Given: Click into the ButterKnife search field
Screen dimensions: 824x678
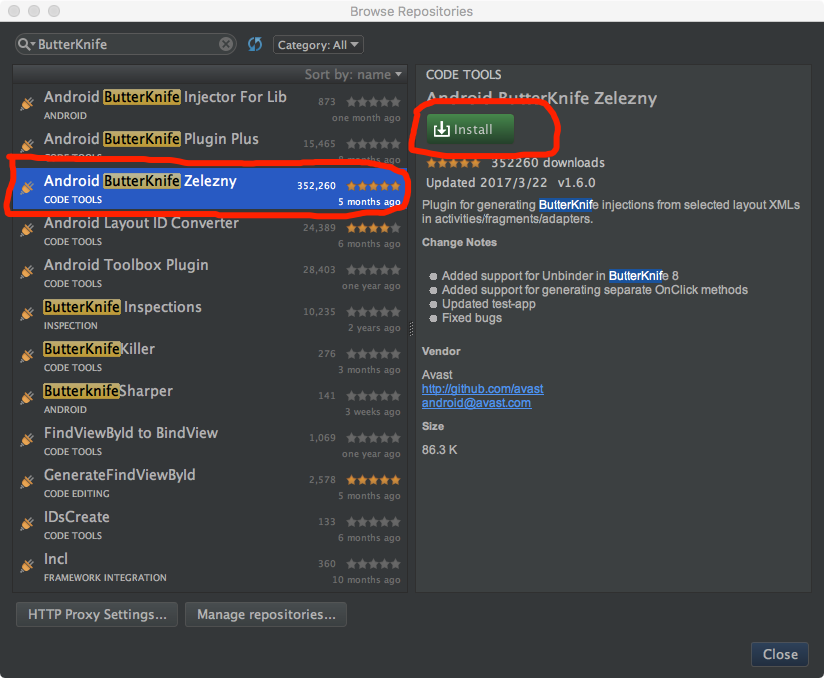Looking at the screenshot, I should coord(126,44).
